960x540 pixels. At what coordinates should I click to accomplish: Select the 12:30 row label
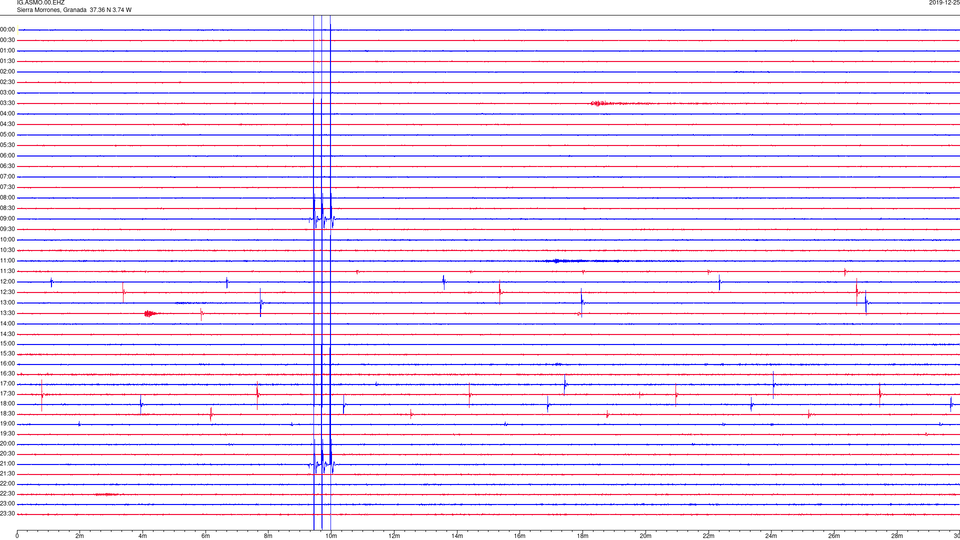point(7,292)
